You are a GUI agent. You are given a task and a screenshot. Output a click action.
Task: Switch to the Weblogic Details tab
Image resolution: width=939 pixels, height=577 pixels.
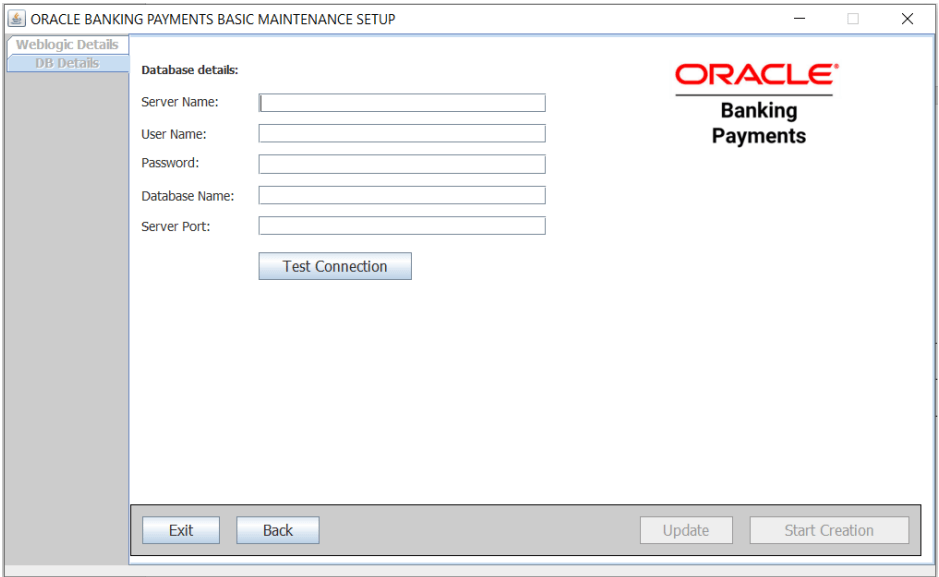(x=67, y=45)
